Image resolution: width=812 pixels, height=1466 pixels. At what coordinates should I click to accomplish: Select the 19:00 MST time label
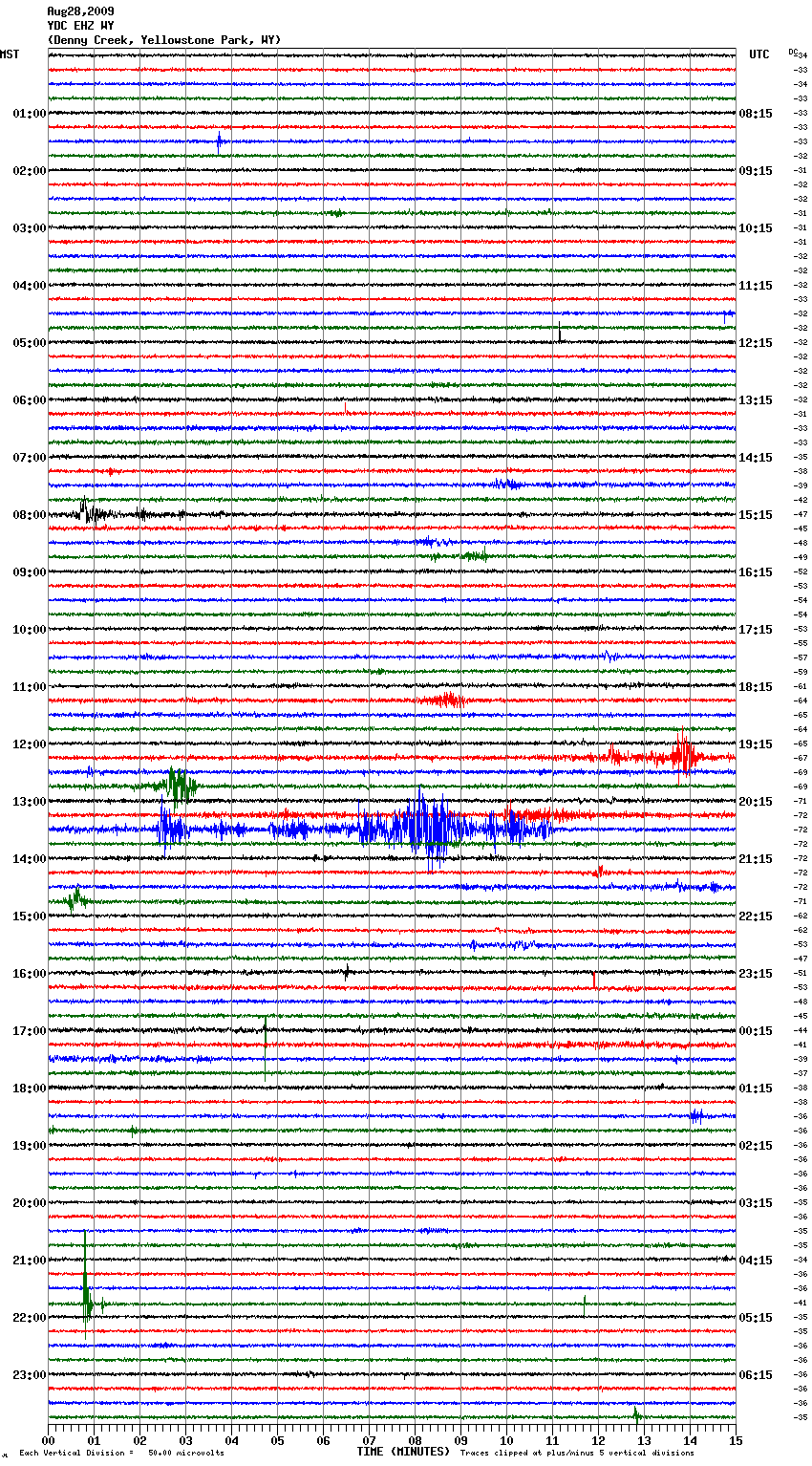[x=30, y=1146]
